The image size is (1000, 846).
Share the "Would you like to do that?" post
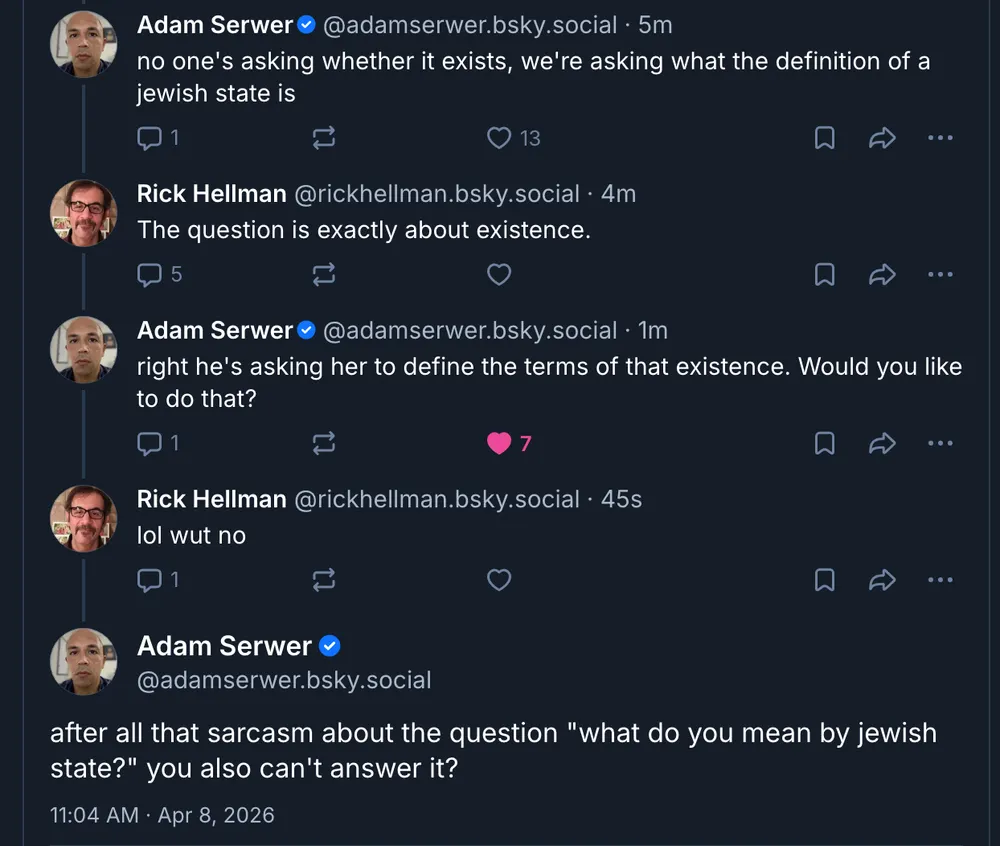pyautogui.click(x=882, y=442)
